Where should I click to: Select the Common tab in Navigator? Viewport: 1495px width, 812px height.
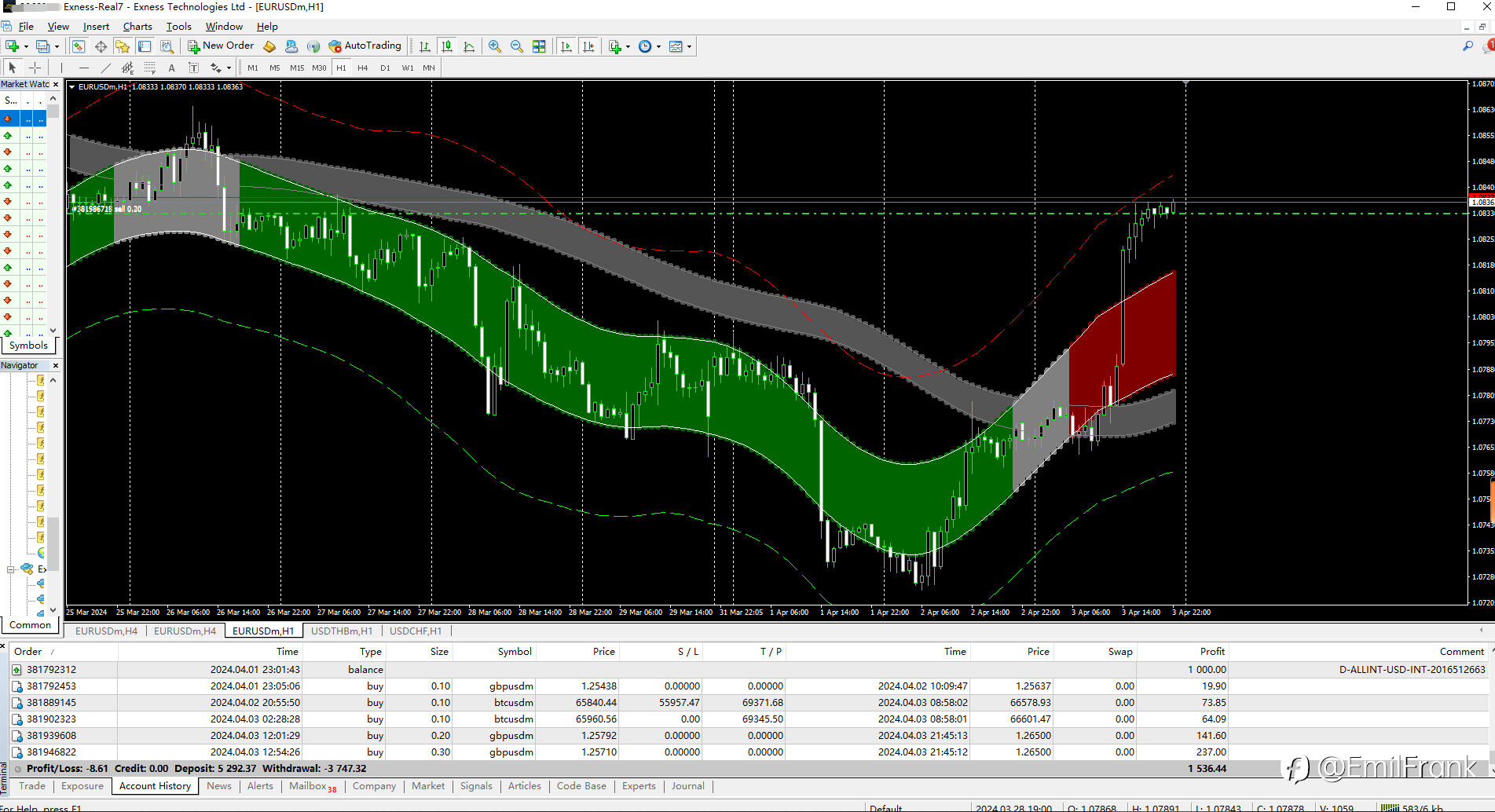point(31,625)
